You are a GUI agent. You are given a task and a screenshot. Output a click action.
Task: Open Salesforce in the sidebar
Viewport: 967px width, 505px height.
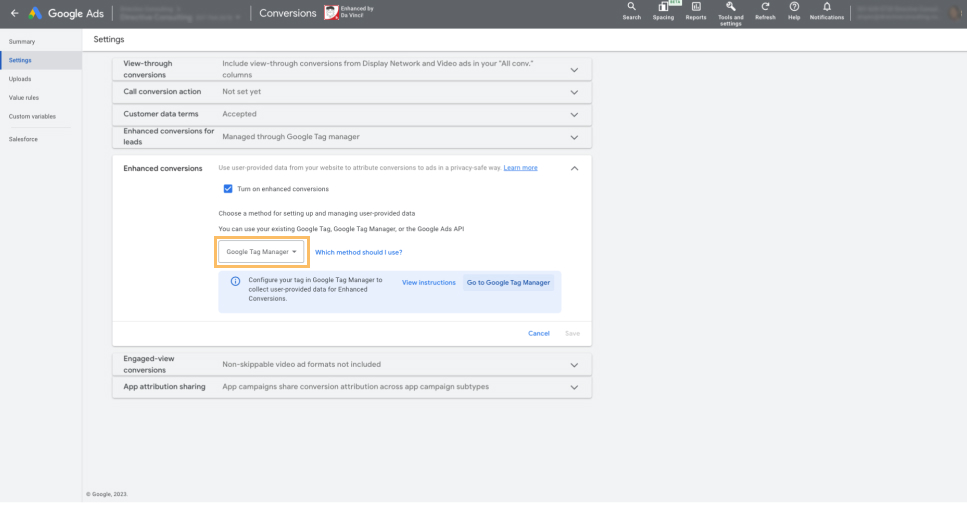click(x=23, y=139)
